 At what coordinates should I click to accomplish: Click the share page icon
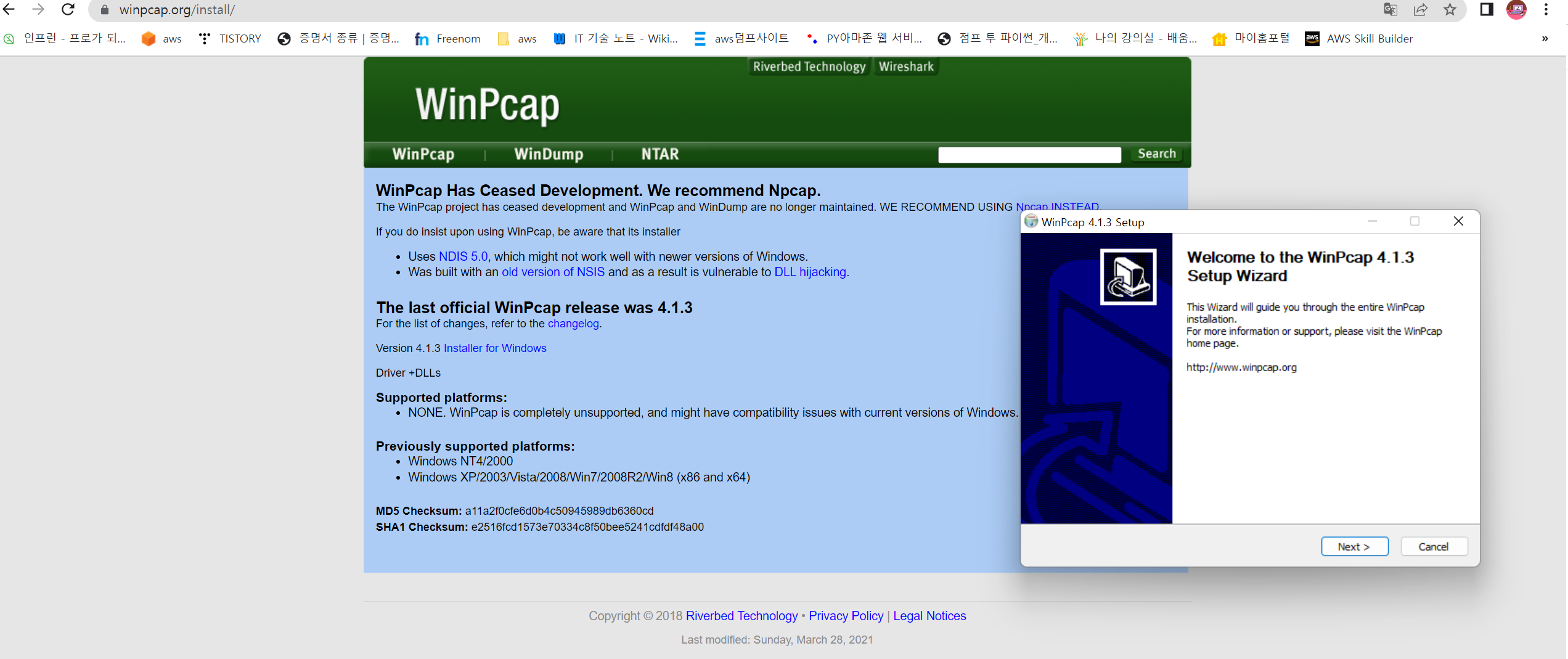[1420, 9]
